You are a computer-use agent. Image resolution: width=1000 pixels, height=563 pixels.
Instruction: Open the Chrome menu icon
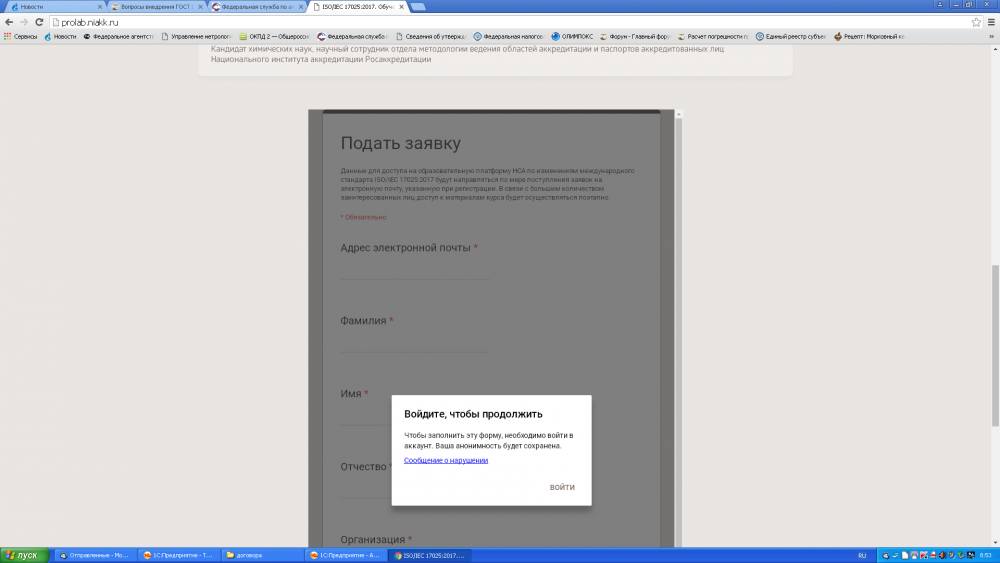990,22
